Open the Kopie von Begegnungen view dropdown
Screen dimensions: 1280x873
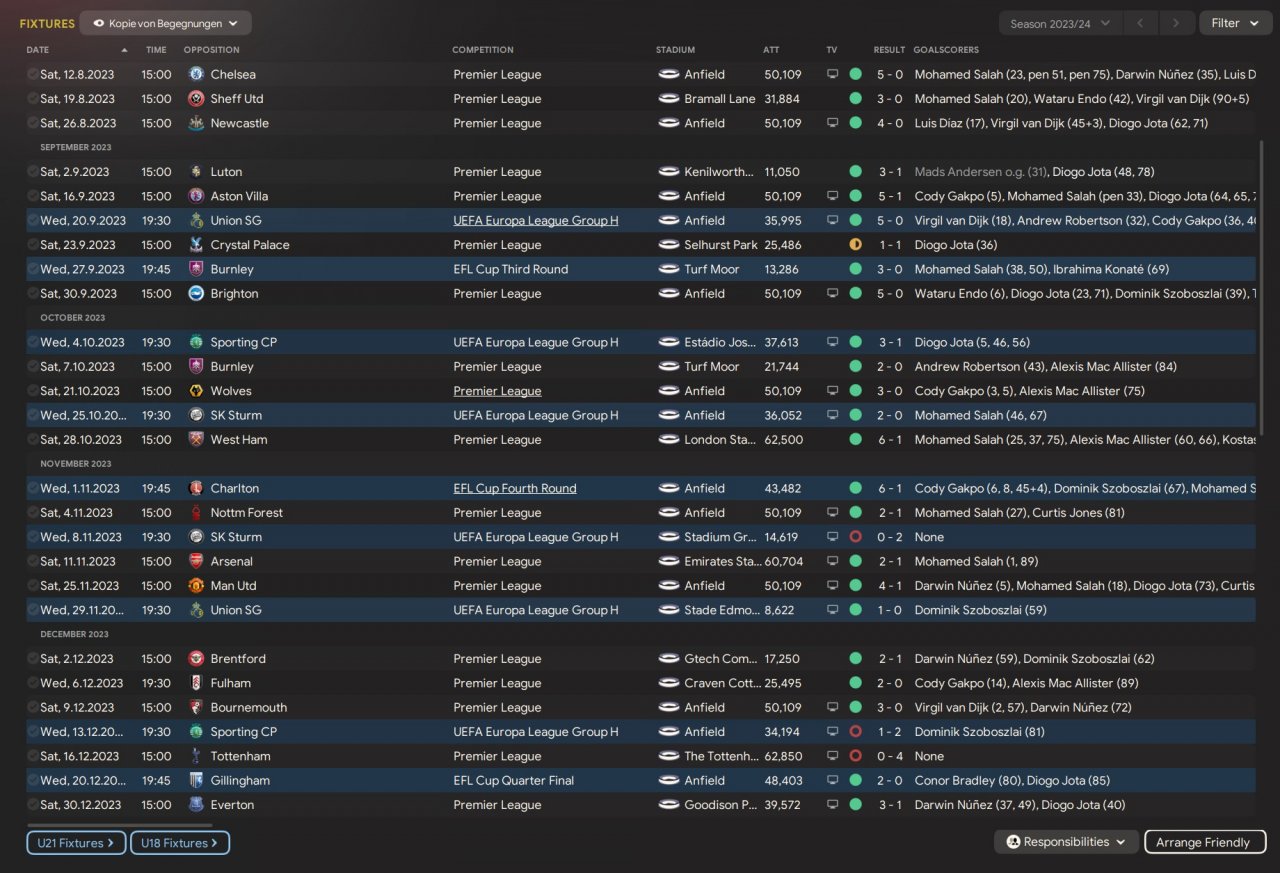(x=165, y=23)
